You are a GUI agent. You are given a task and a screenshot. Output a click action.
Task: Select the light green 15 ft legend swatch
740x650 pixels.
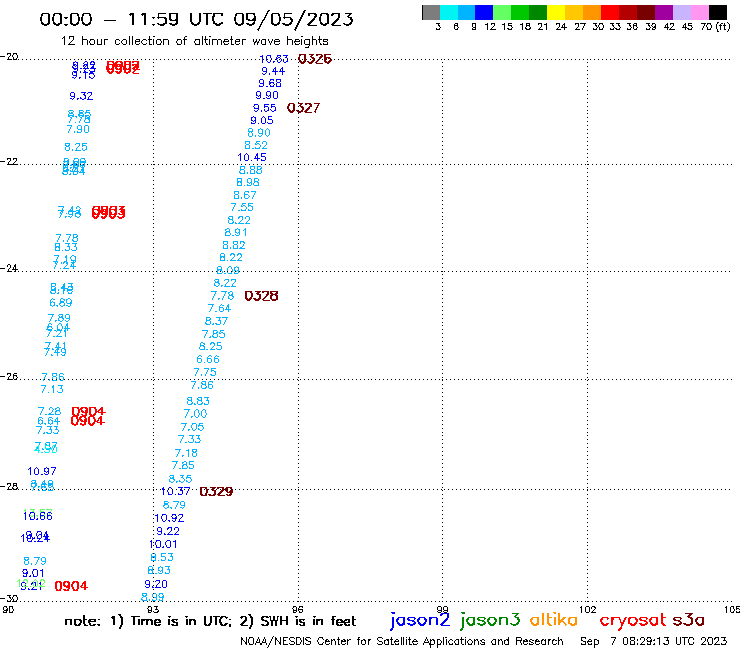(x=502, y=12)
